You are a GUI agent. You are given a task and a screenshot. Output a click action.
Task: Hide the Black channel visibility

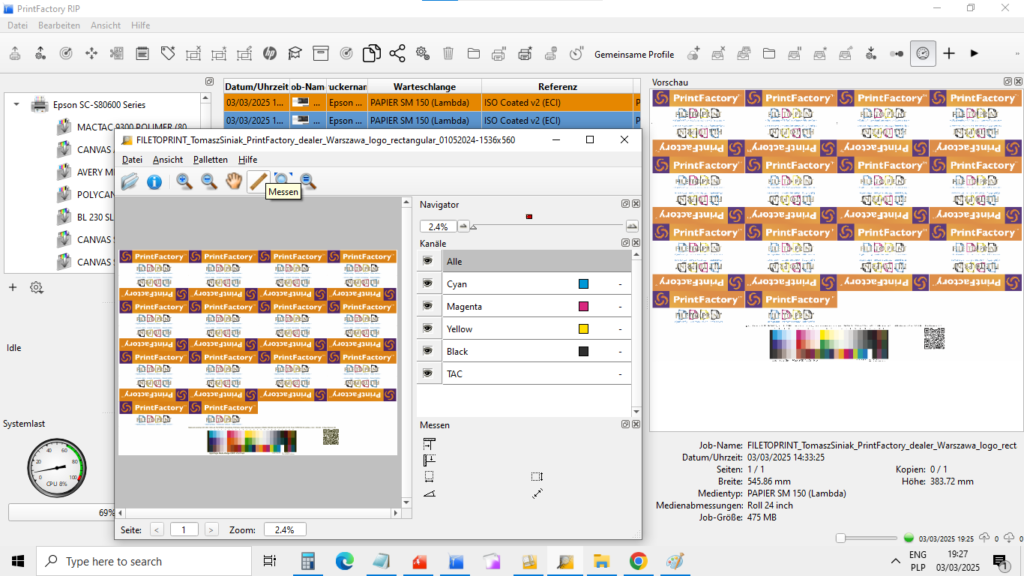428,350
